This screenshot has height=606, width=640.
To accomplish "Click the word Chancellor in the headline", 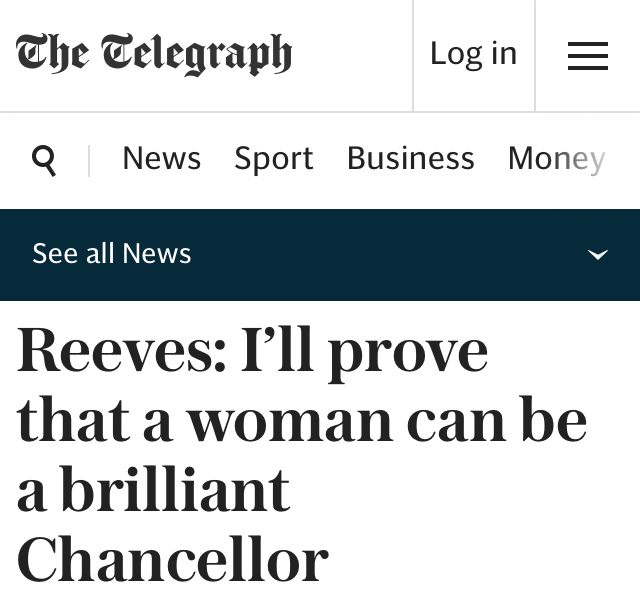I will pyautogui.click(x=172, y=561).
